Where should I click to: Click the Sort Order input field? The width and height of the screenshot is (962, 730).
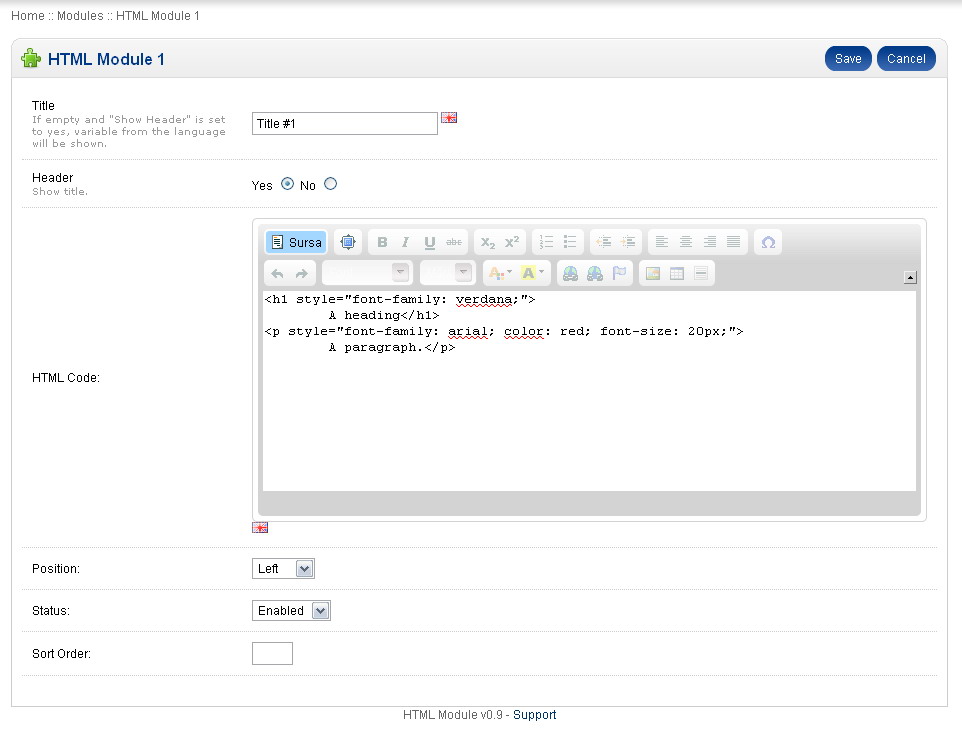(x=272, y=653)
